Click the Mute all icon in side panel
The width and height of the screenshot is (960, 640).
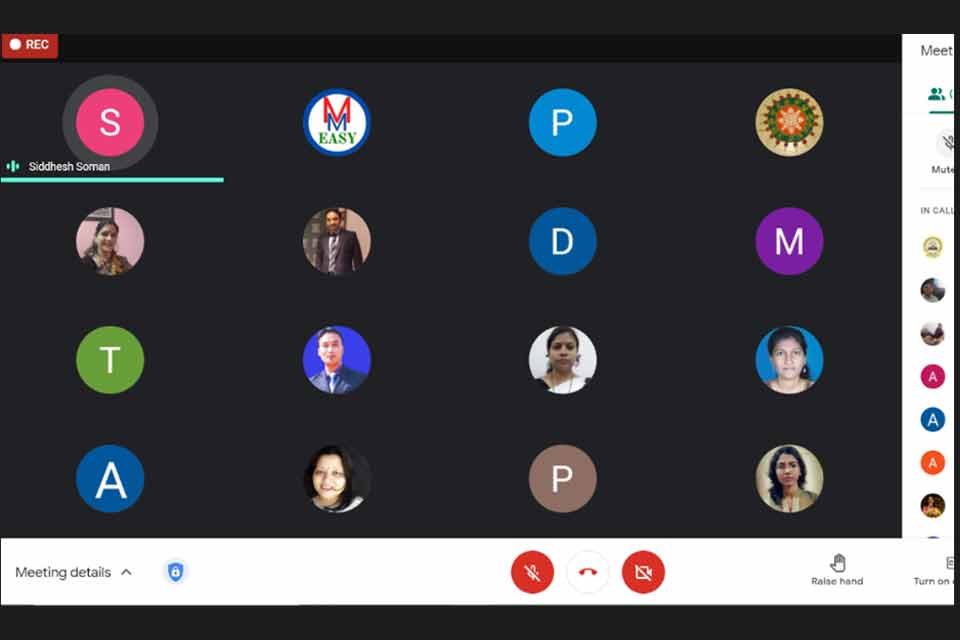947,144
